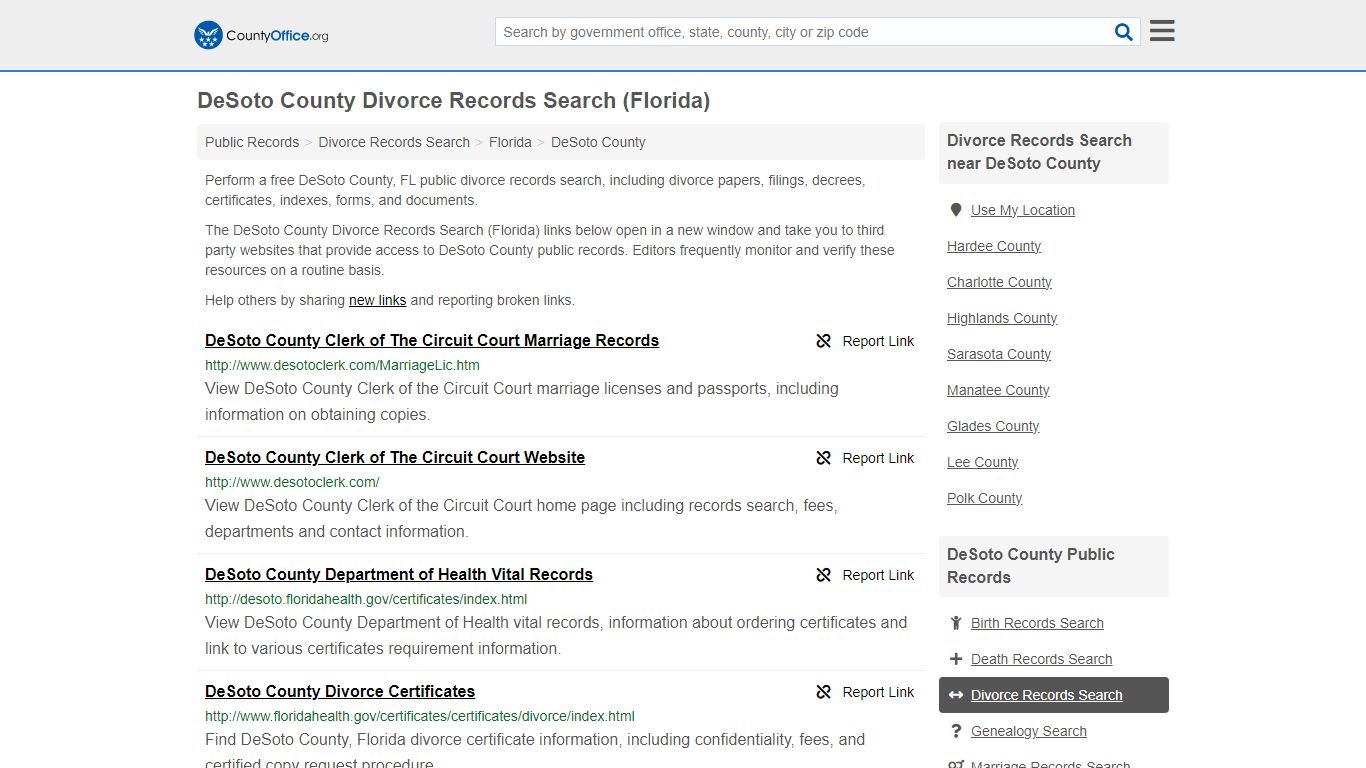Report Link for Circuit Court Website entry
This screenshot has width=1366, height=768.
pyautogui.click(x=878, y=458)
